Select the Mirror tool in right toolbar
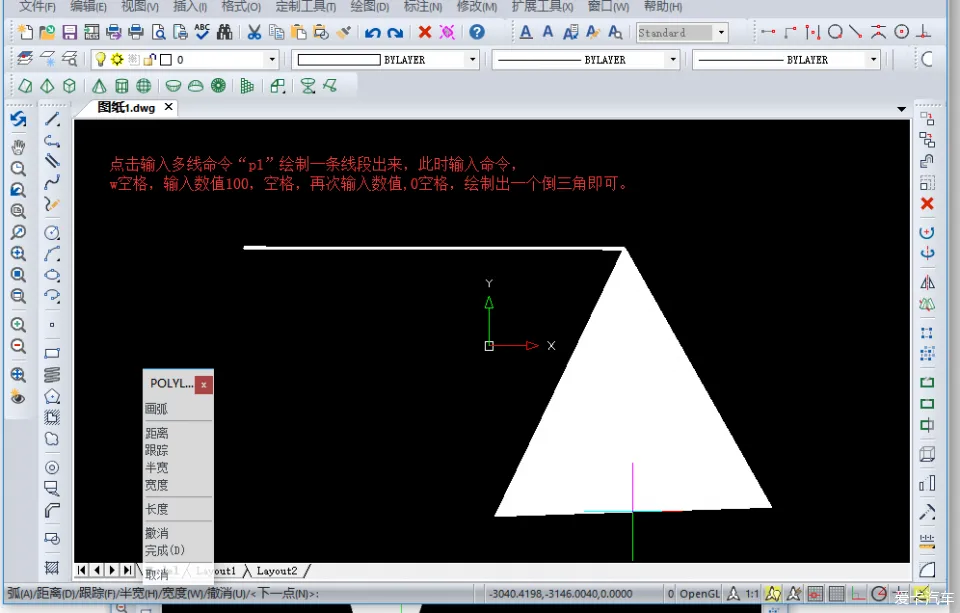 927,282
